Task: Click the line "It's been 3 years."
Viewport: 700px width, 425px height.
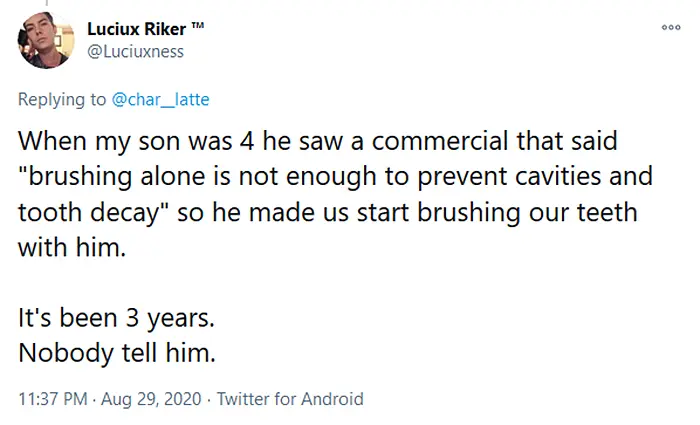Action: click(x=116, y=321)
